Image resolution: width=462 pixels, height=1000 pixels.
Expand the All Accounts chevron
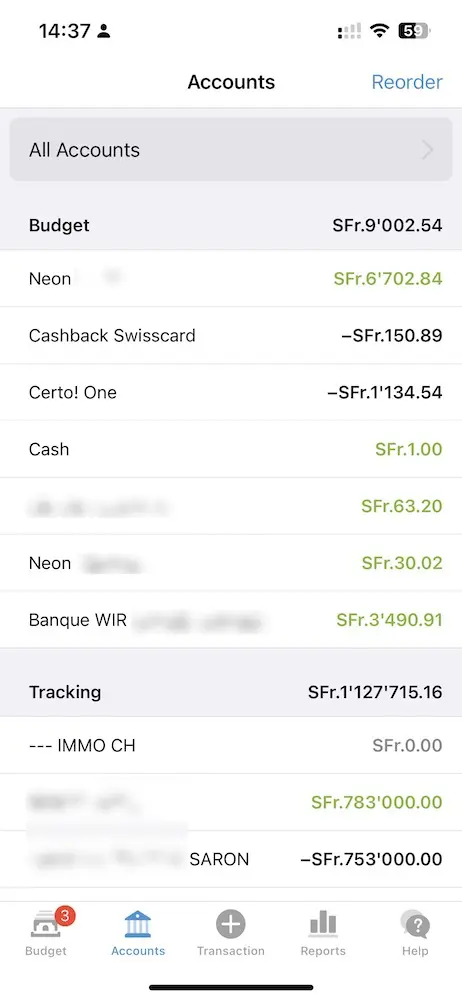[x=428, y=150]
